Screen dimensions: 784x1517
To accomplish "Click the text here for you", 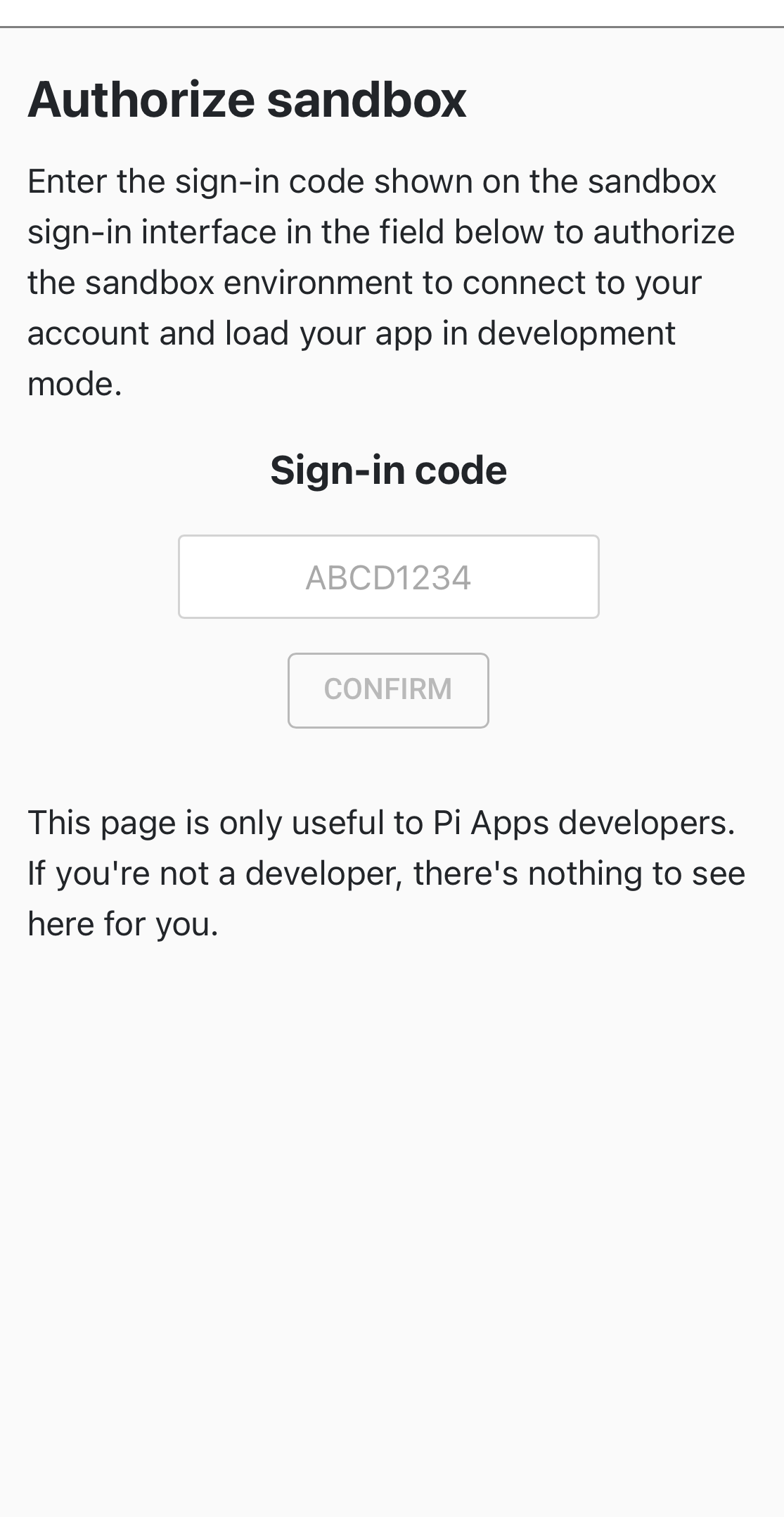I will (123, 923).
